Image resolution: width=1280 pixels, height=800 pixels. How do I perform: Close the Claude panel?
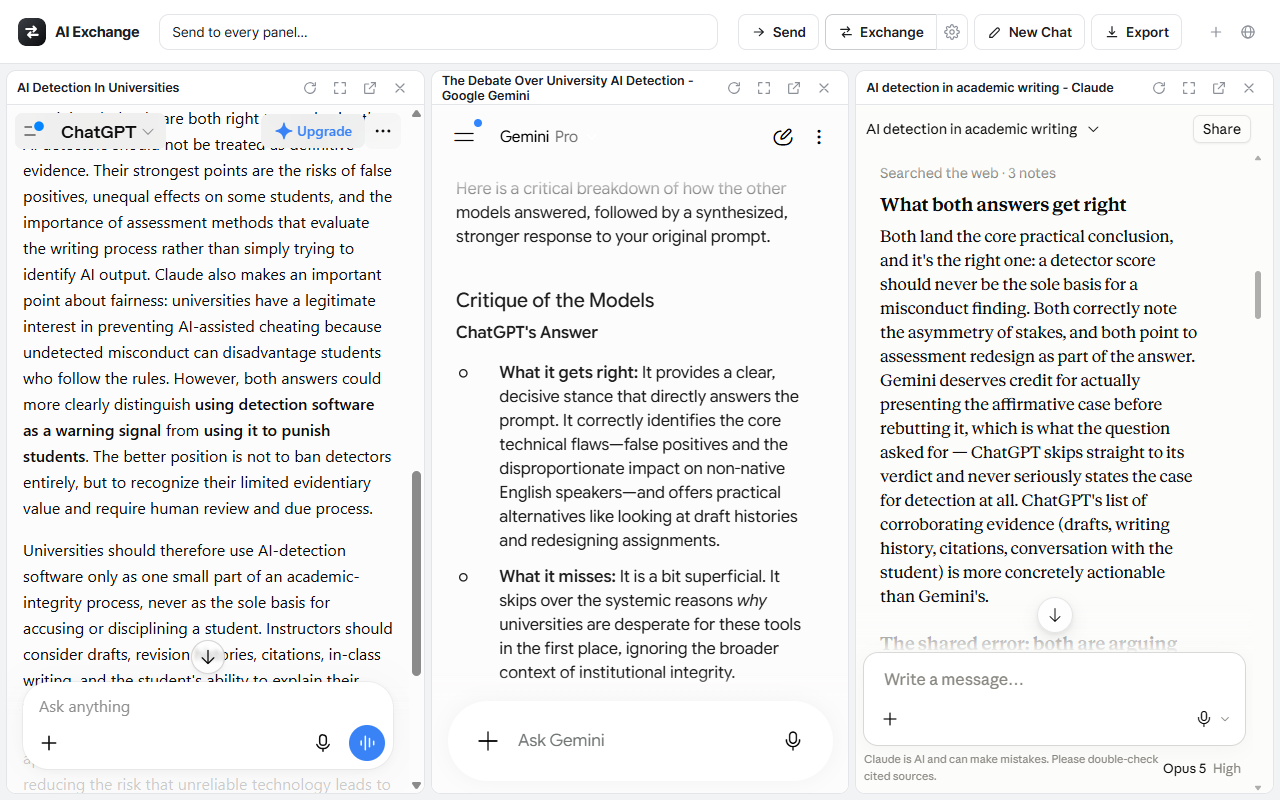pos(1249,88)
